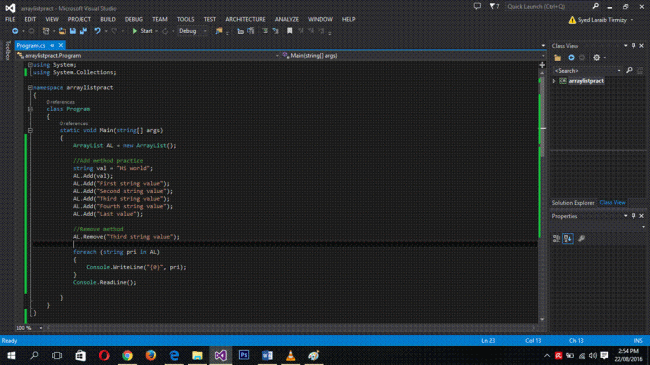The width and height of the screenshot is (650, 365).
Task: Click the editor scroll down arrow
Action: tap(542, 319)
